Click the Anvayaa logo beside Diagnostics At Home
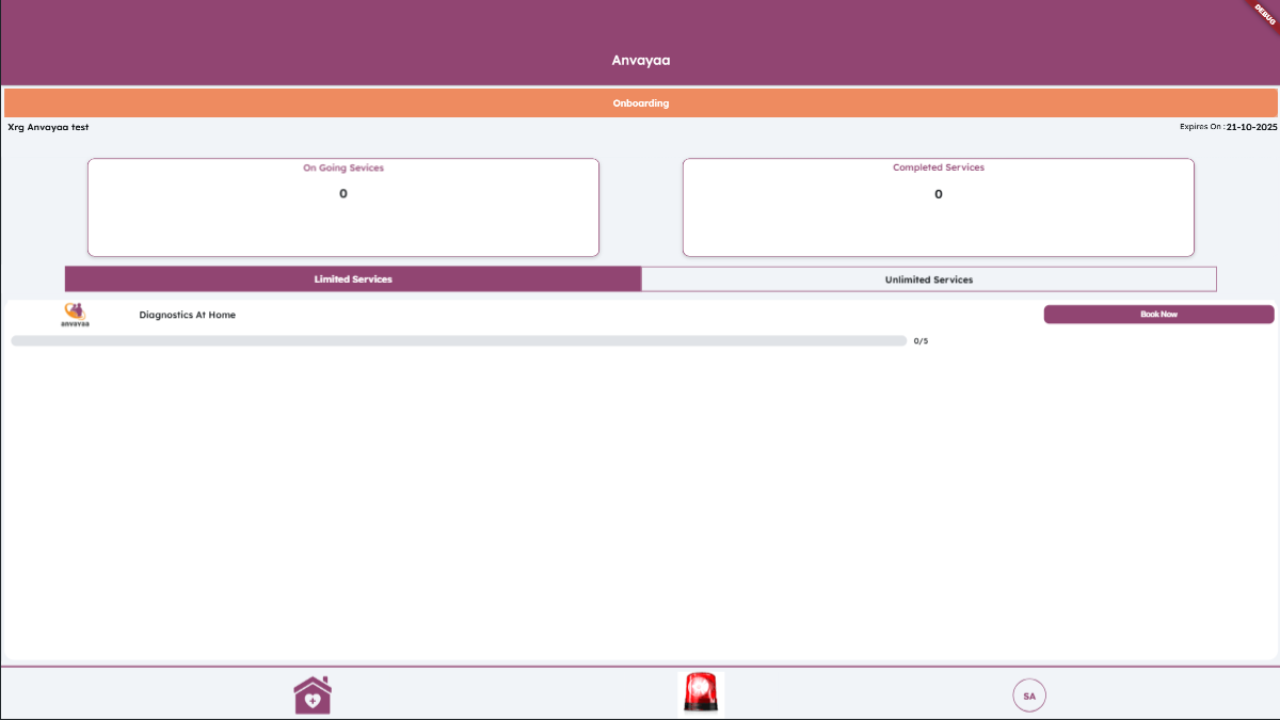Screen dimensions: 1280x720 tap(75, 315)
